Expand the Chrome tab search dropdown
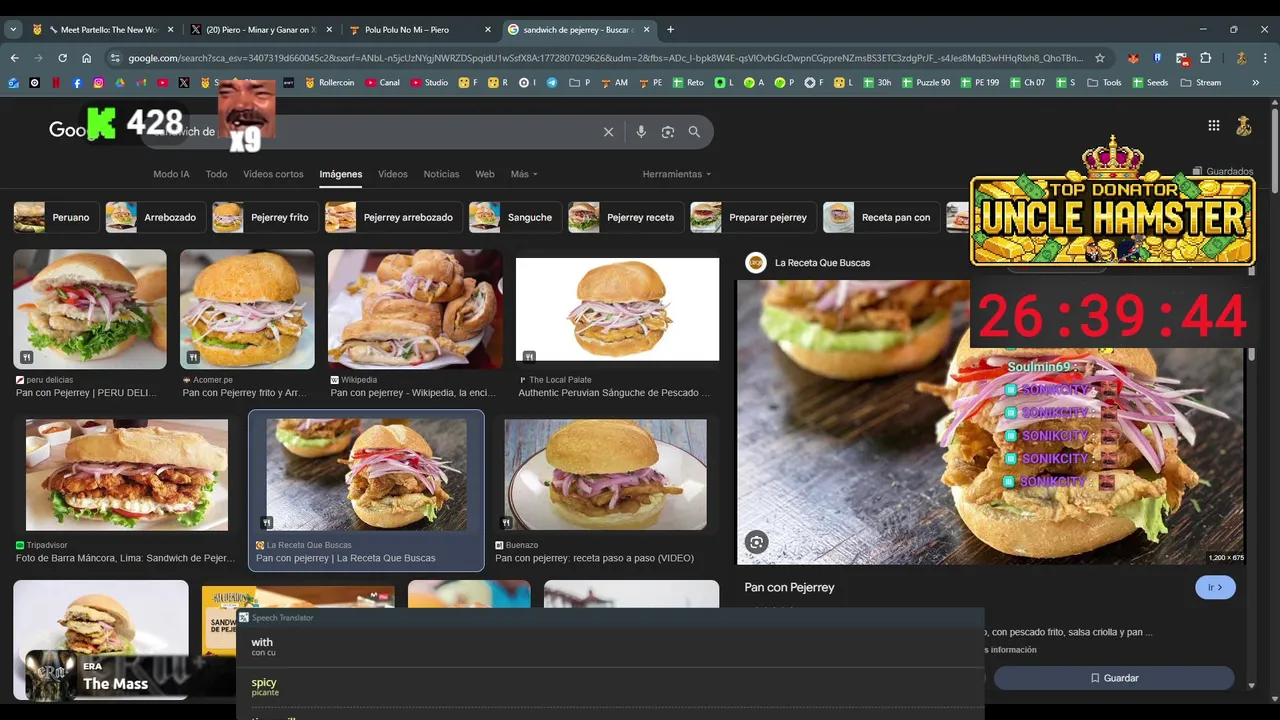Viewport: 1280px width, 720px height. coord(13,29)
